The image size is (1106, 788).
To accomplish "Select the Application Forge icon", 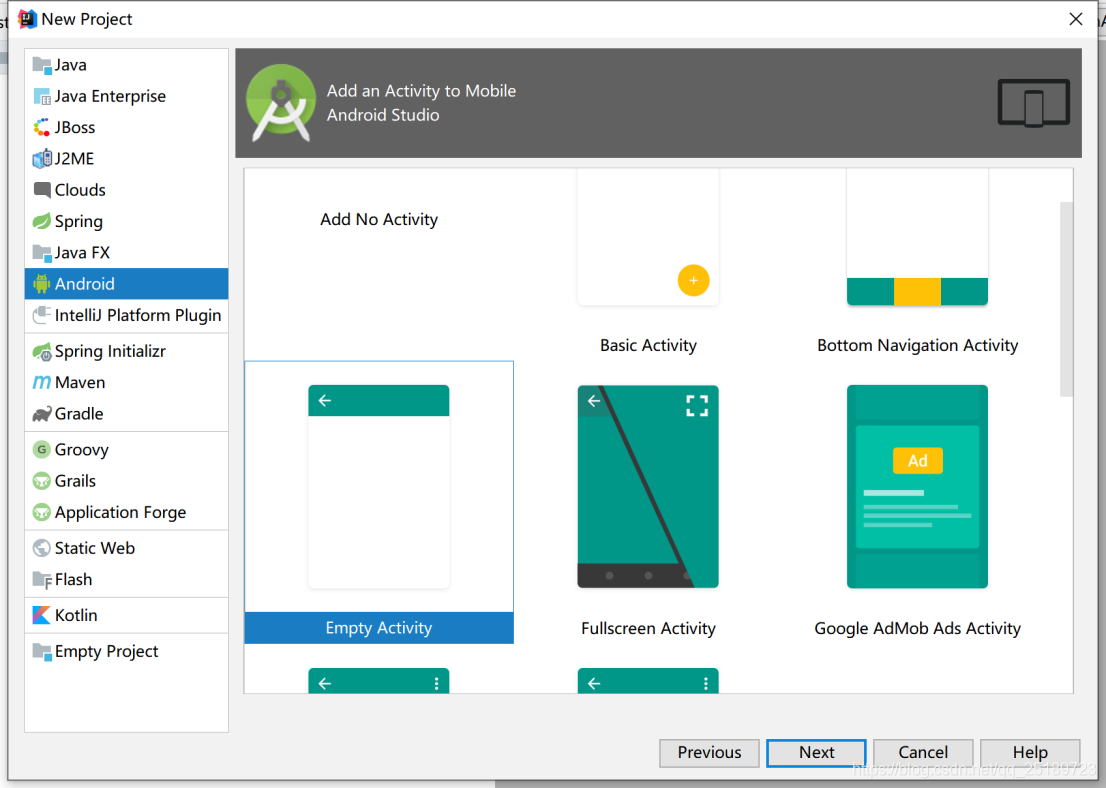I will [x=42, y=512].
